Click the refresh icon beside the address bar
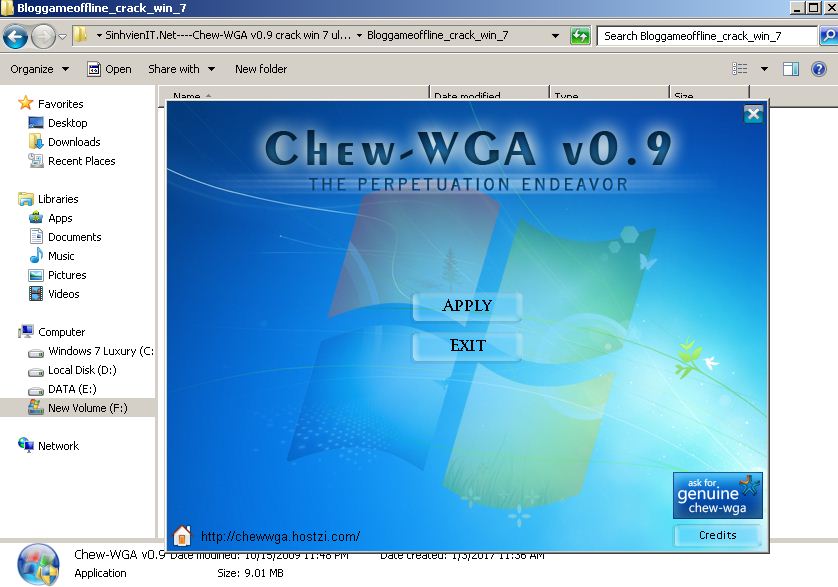Viewport: 838px width, 587px height. (580, 34)
